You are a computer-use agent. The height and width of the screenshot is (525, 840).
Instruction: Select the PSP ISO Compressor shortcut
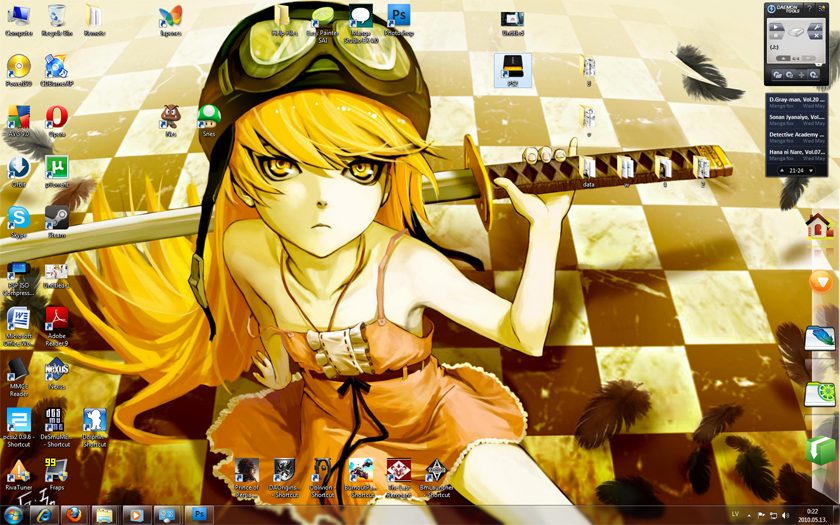coord(19,279)
